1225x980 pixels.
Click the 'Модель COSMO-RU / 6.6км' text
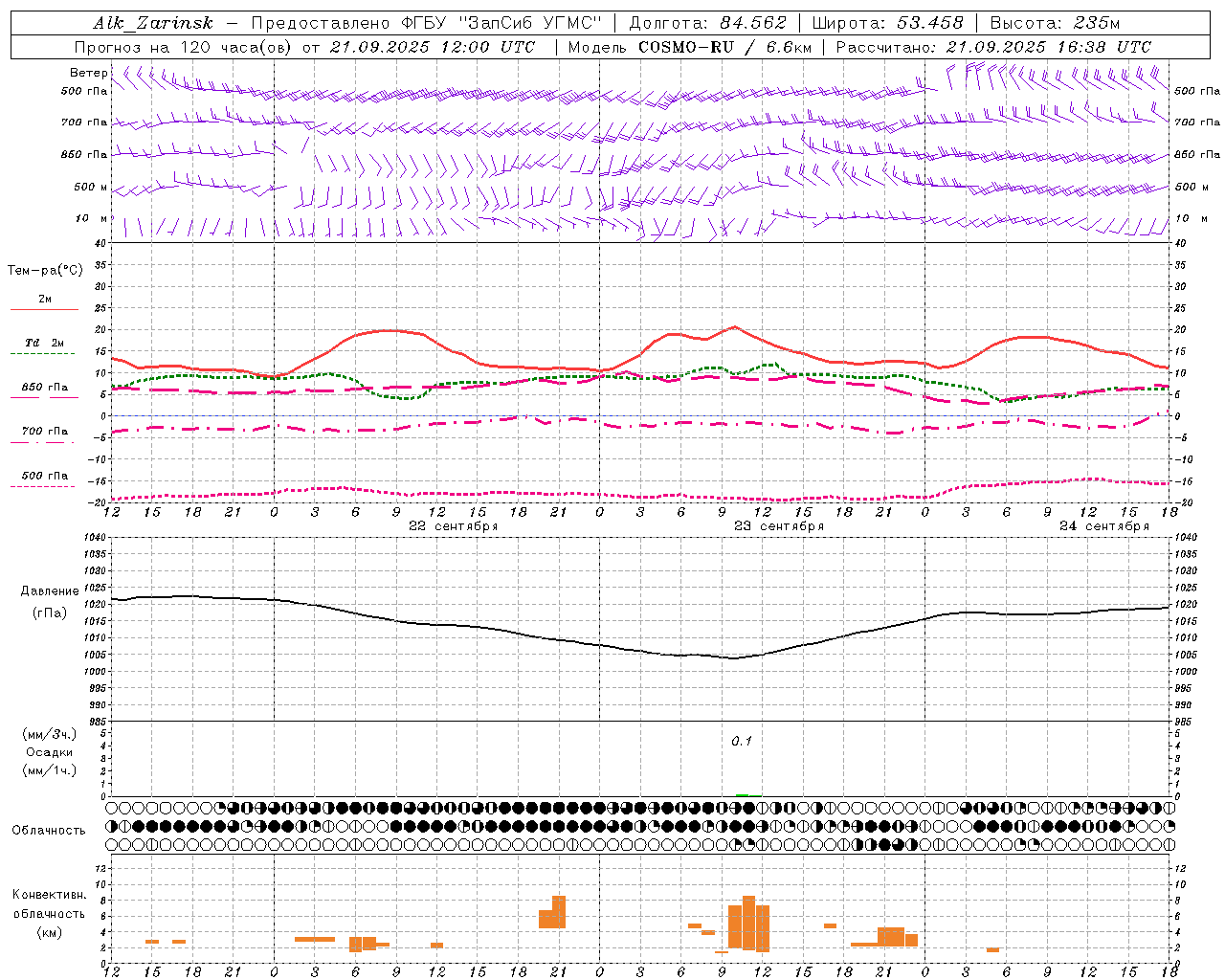tap(690, 47)
